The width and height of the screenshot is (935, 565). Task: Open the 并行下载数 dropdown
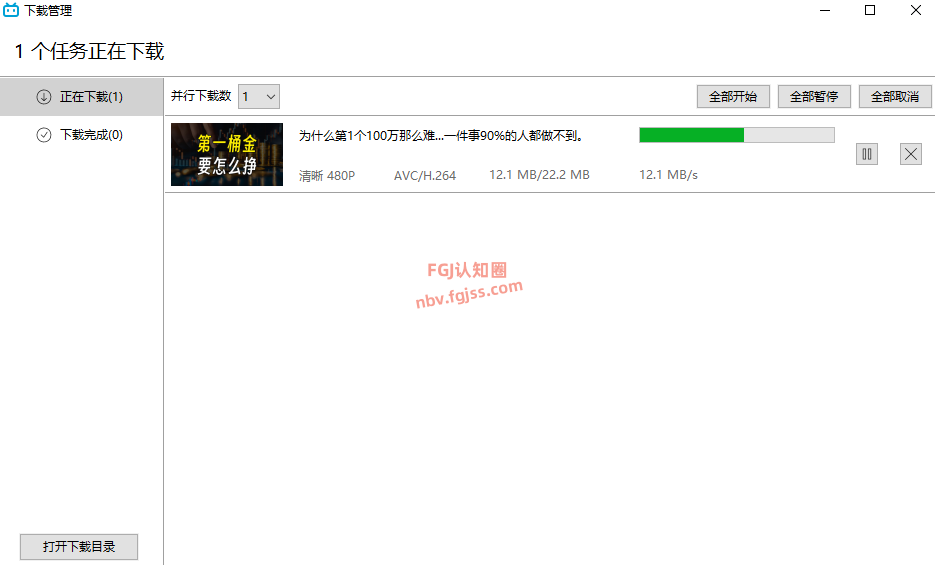[x=259, y=97]
